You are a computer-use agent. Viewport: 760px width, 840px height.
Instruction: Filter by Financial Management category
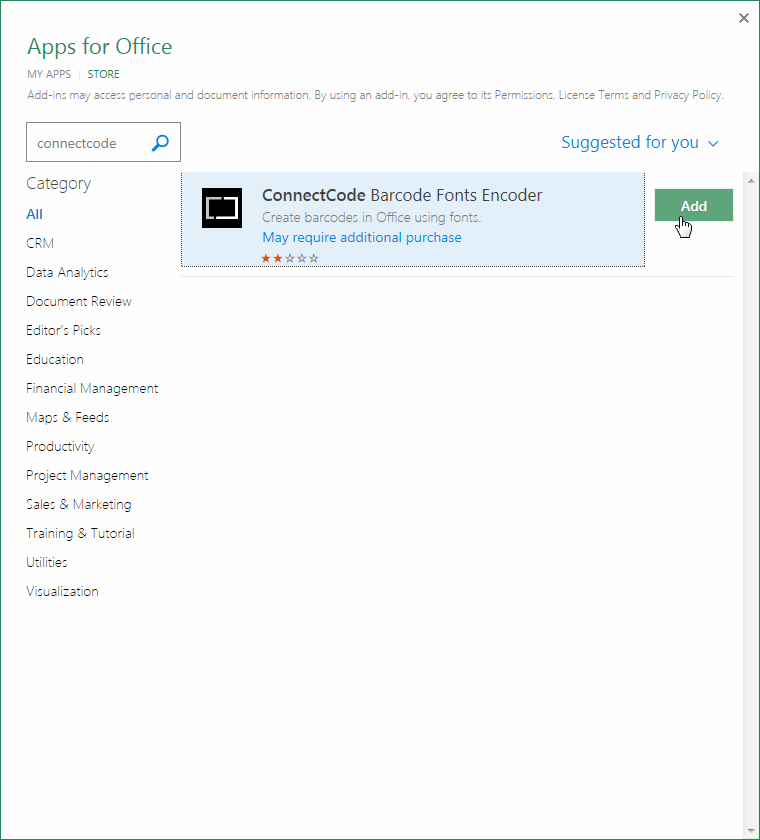pyautogui.click(x=92, y=388)
